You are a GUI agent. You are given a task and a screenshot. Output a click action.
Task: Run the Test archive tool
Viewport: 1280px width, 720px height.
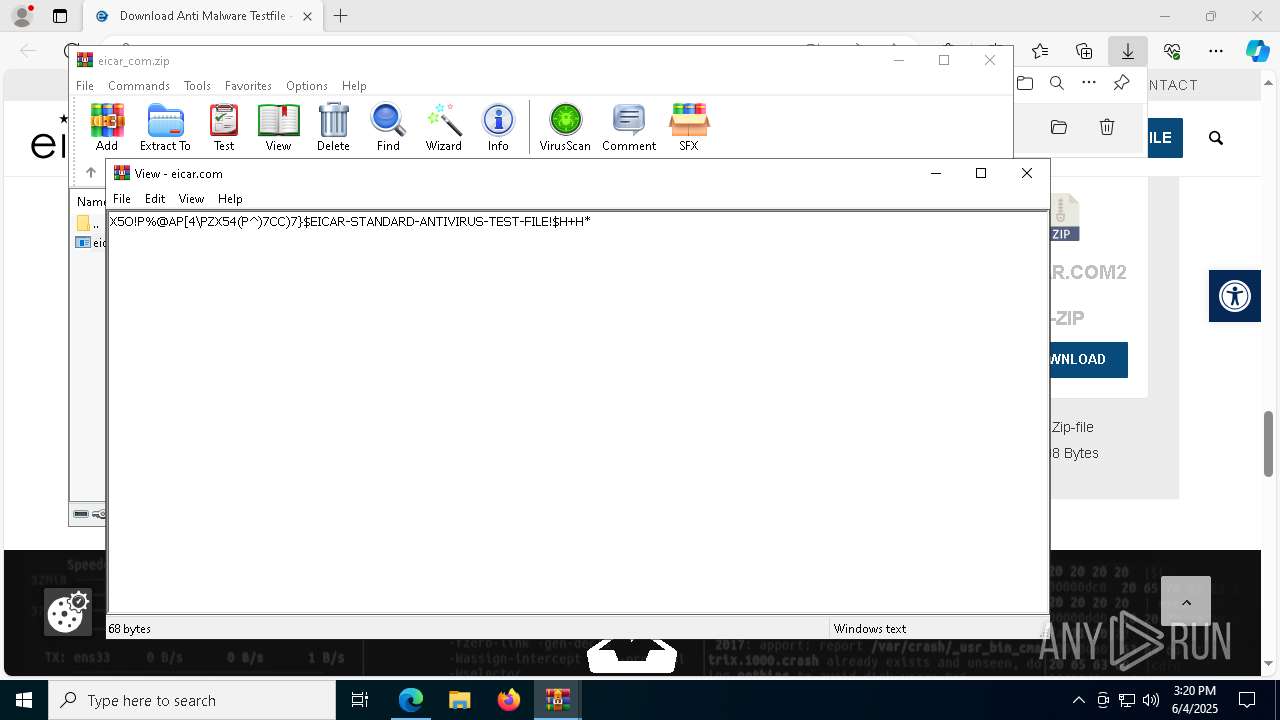[x=224, y=127]
